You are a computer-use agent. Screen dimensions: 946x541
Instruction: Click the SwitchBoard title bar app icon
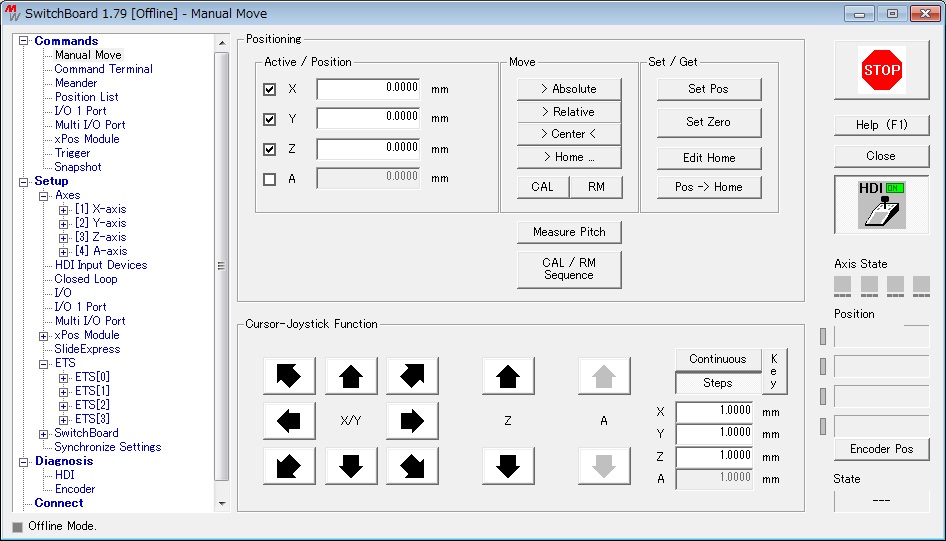(x=13, y=13)
